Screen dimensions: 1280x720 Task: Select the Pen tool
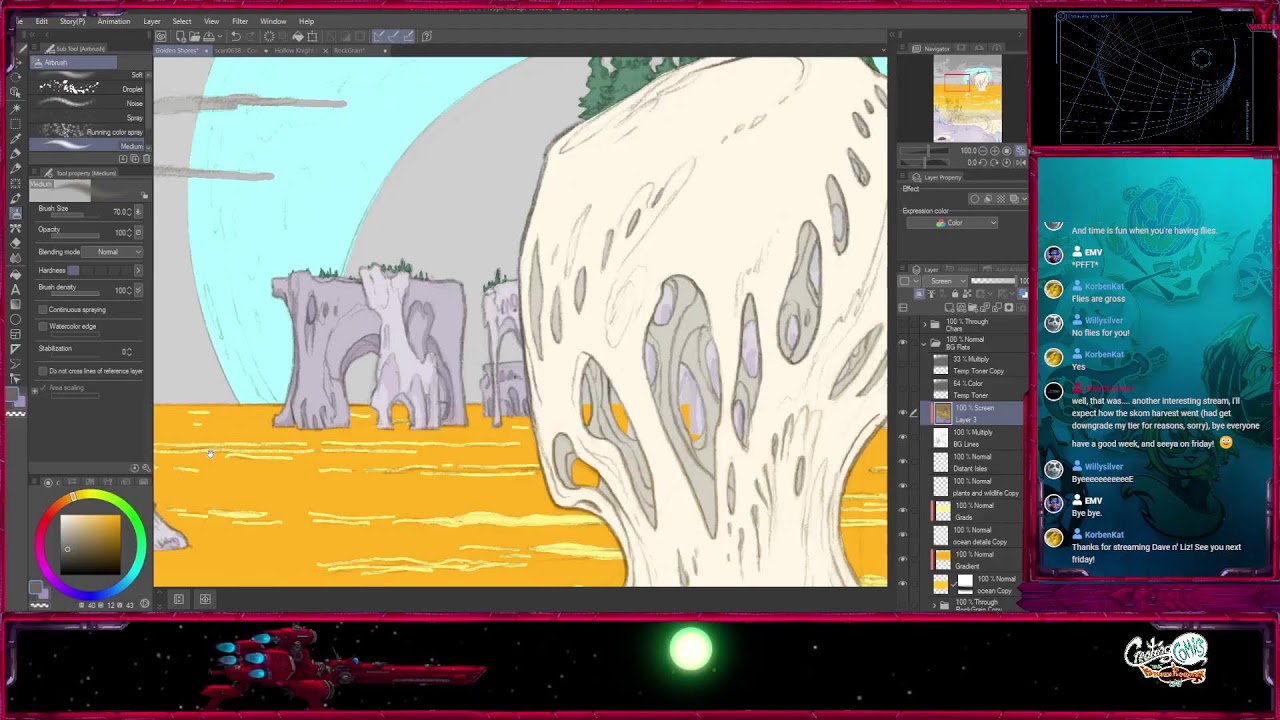(16, 153)
